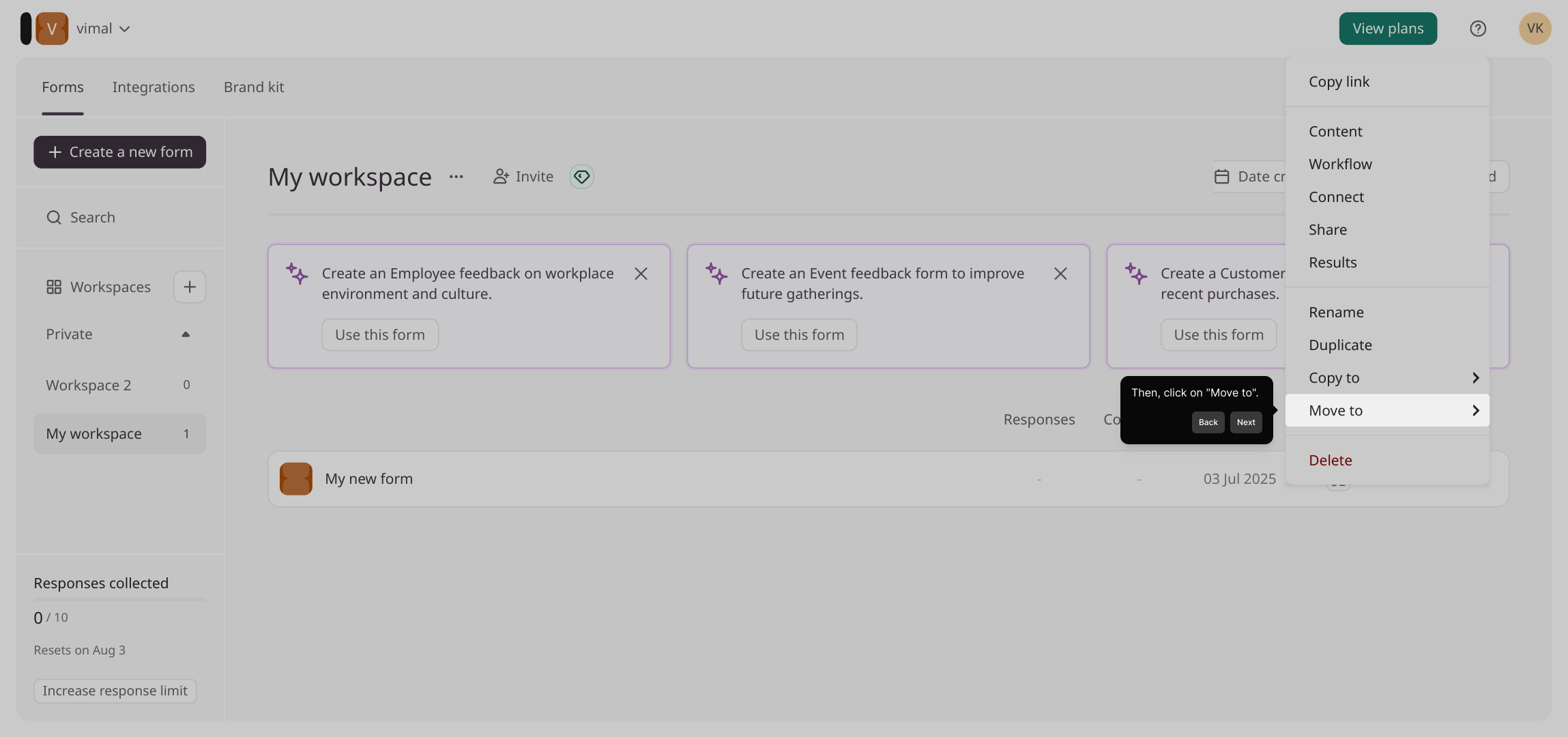
Task: Choose Share in the form menu
Action: point(1387,230)
